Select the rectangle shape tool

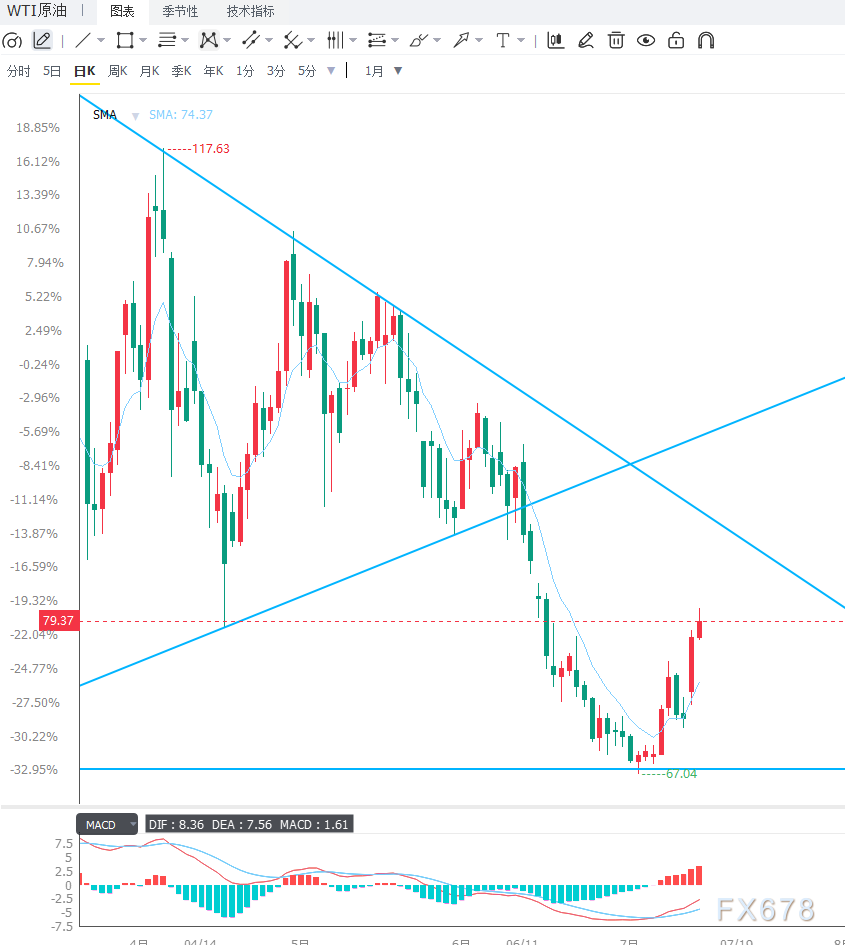(x=125, y=40)
